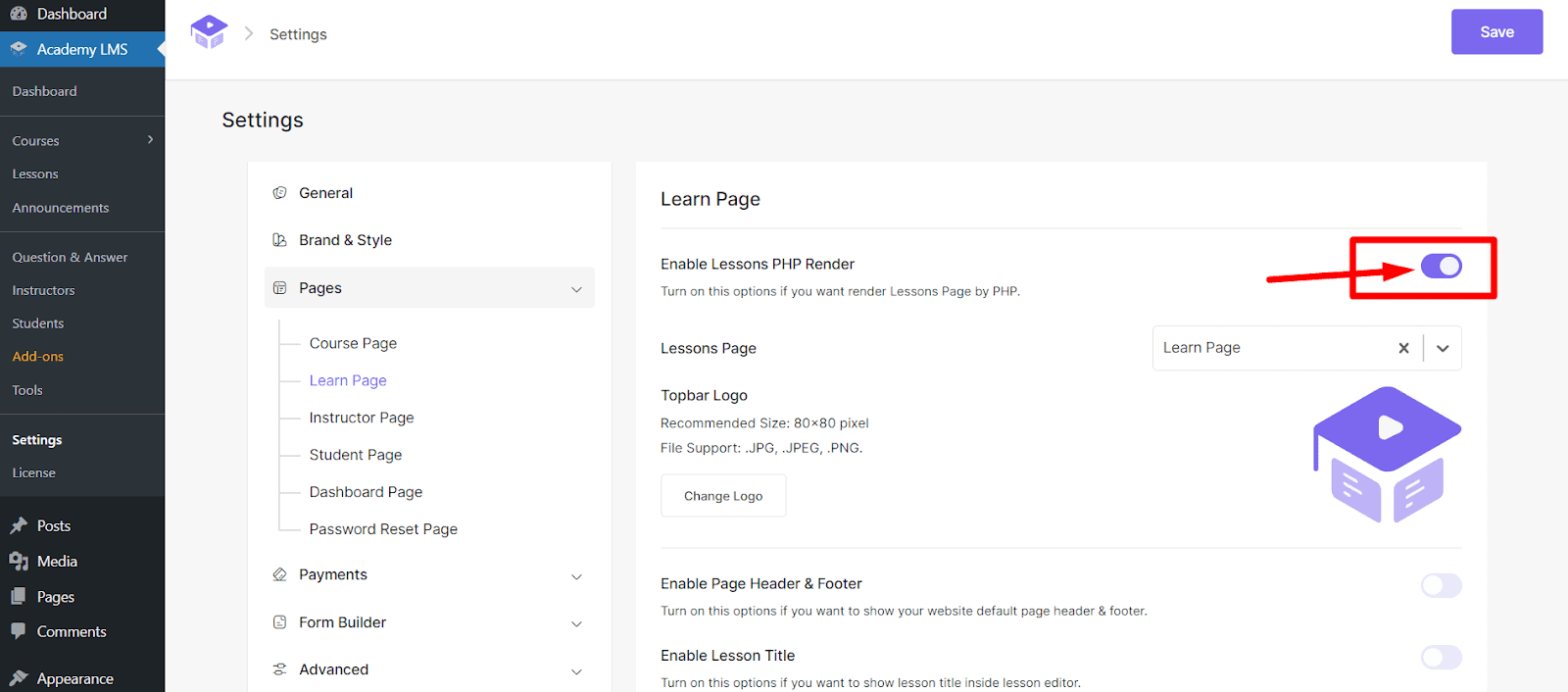Disable the Enable Lessons PHP Render toggle
The width and height of the screenshot is (1568, 692).
1441,266
